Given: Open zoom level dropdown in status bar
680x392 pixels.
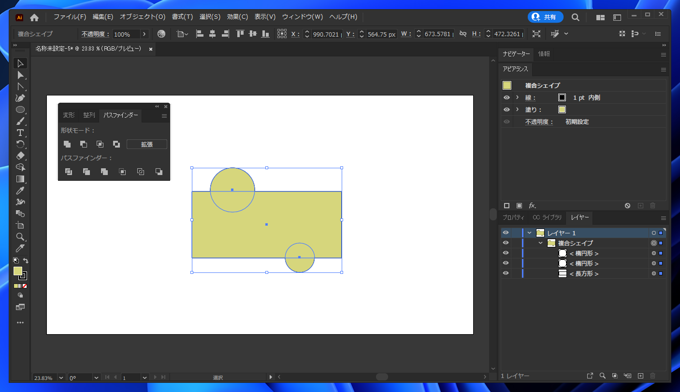Looking at the screenshot, I should (61, 378).
